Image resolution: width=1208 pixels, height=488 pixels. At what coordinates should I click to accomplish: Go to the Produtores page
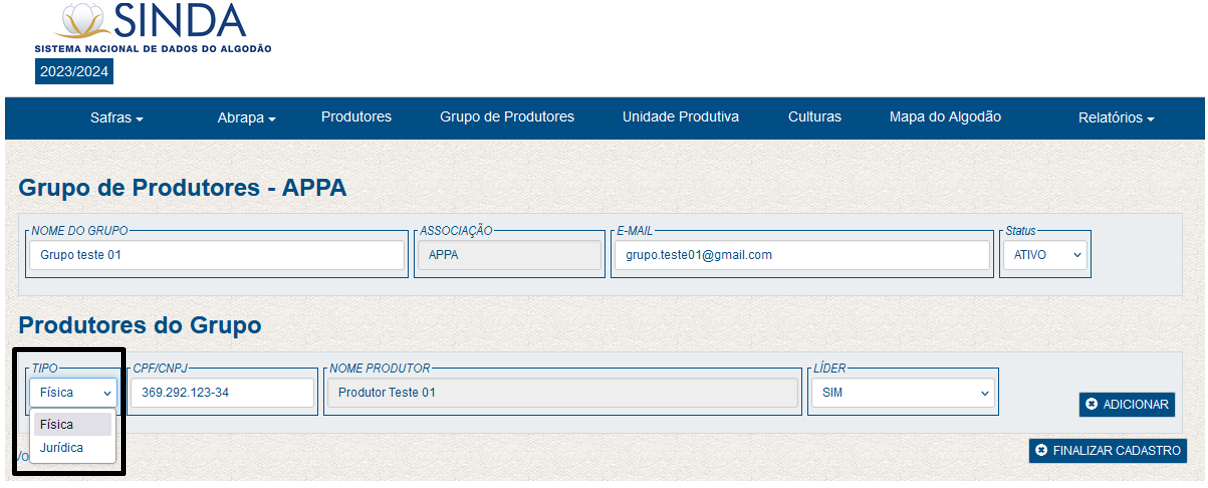[x=356, y=117]
